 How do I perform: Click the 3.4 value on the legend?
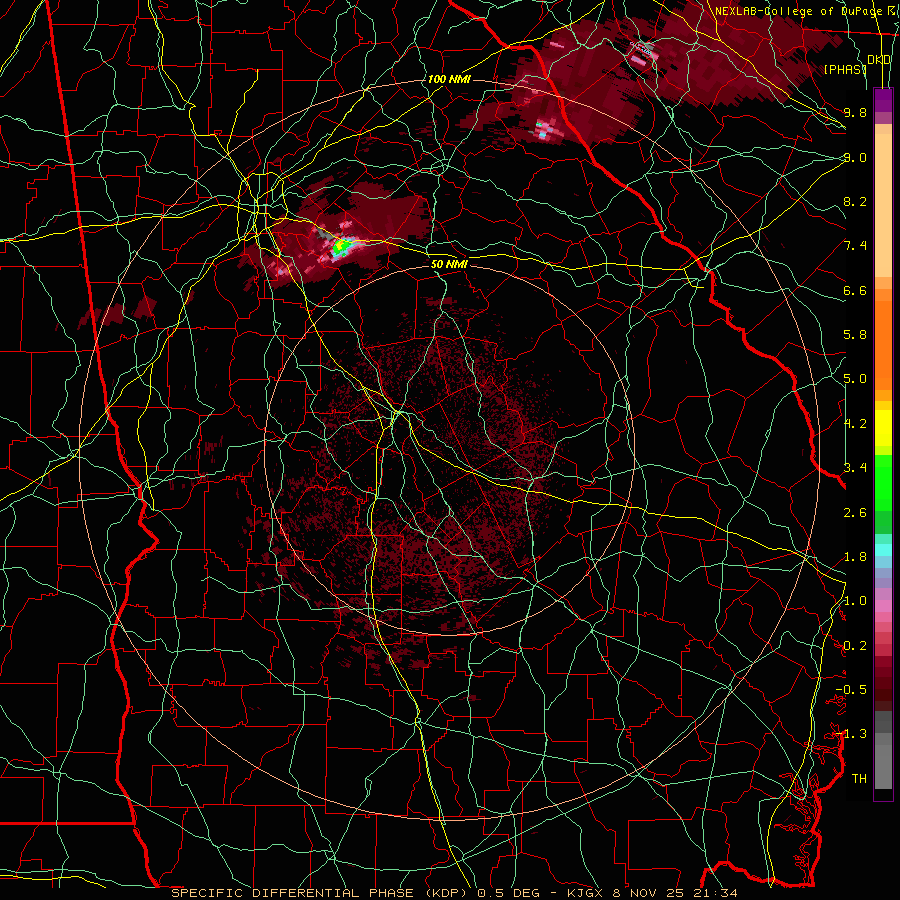coord(855,468)
